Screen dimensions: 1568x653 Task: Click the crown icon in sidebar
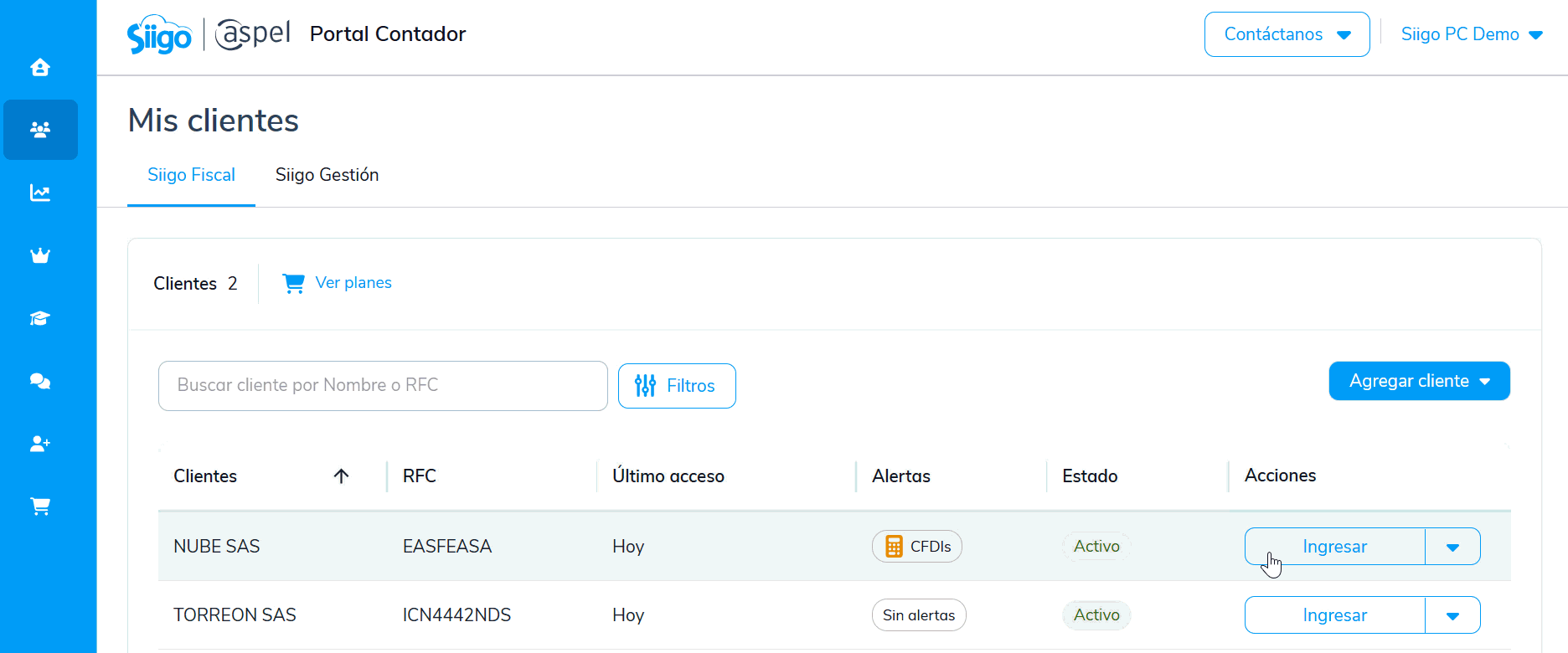click(x=40, y=255)
